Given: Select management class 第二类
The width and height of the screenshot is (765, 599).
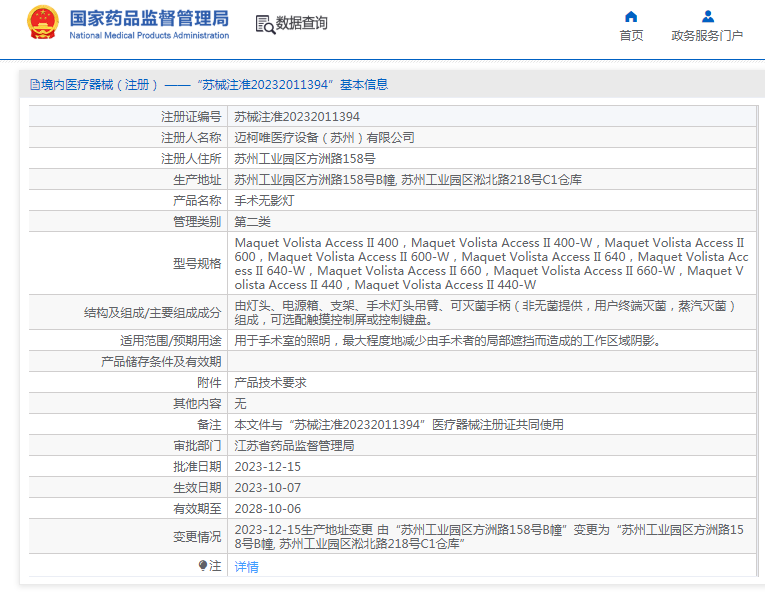Looking at the screenshot, I should click(252, 221).
